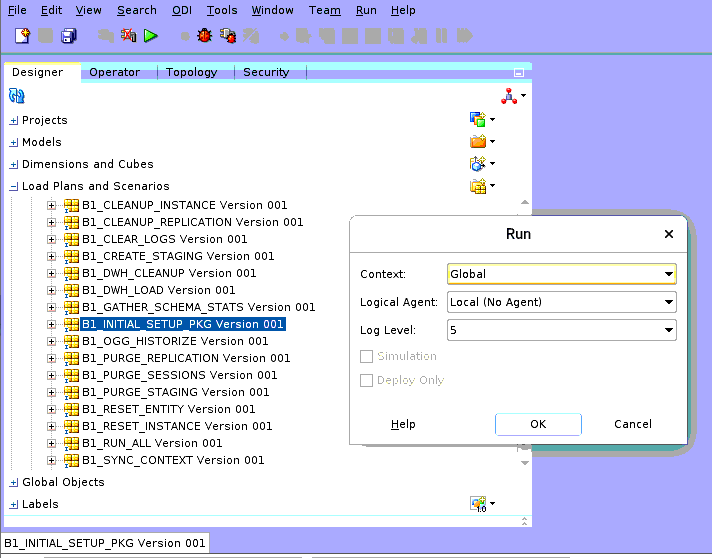Image resolution: width=712 pixels, height=558 pixels.
Task: Expand the Models section
Action: (x=14, y=143)
